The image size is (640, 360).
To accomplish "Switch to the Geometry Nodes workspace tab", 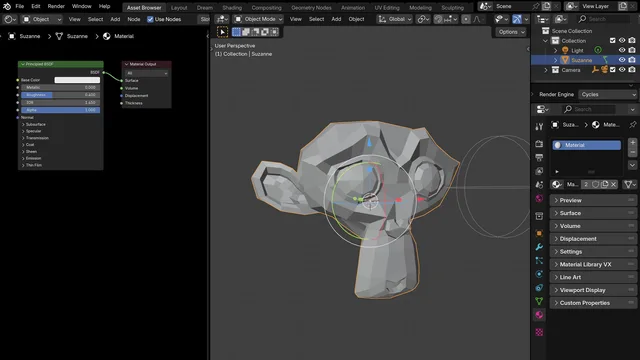I will tap(311, 7).
